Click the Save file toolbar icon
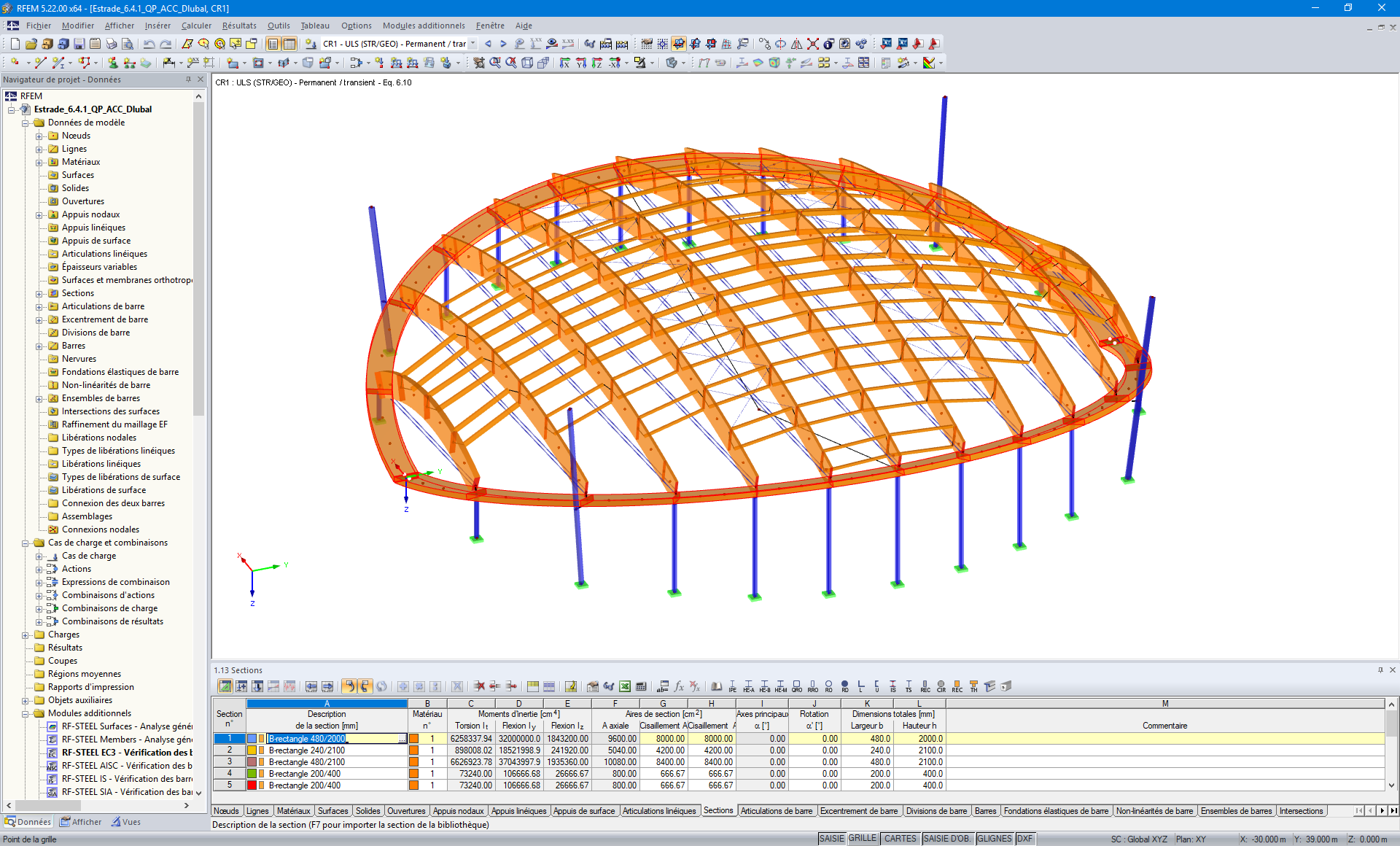1400x846 pixels. pyautogui.click(x=79, y=44)
